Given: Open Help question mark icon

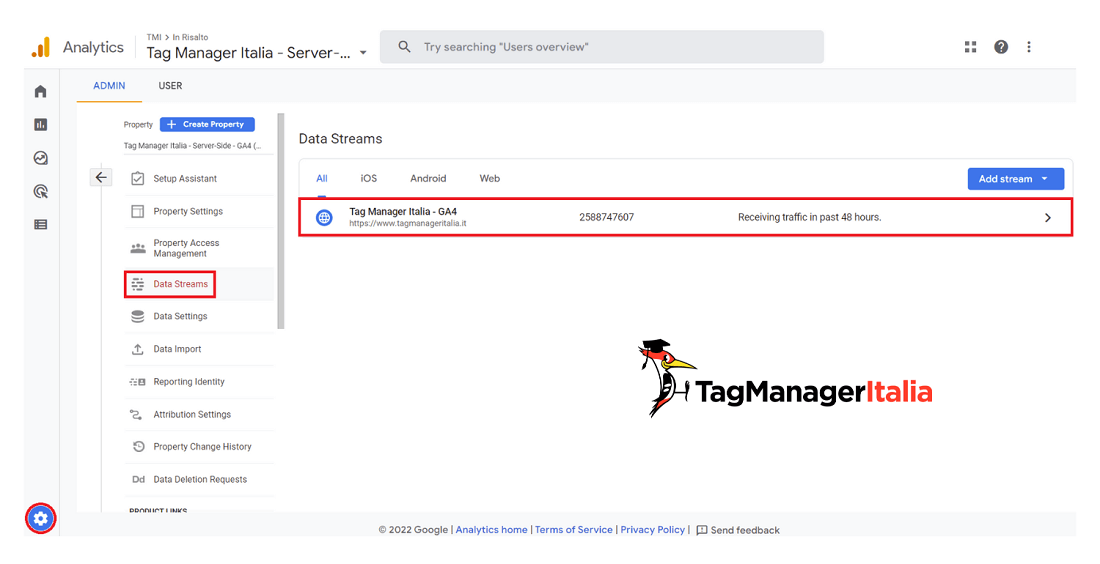Looking at the screenshot, I should [x=1001, y=47].
